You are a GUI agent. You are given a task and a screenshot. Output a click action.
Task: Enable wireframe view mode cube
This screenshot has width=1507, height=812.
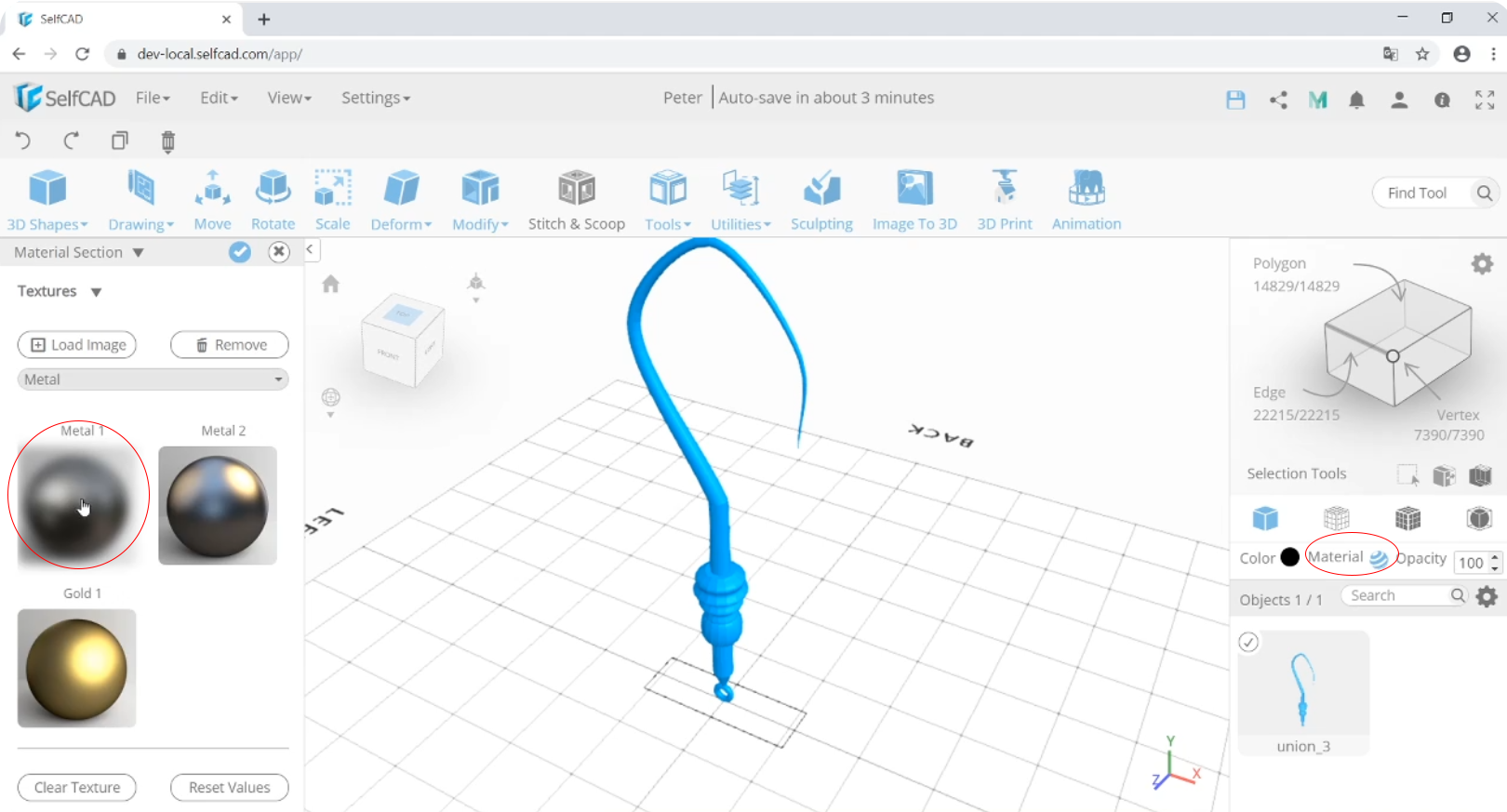(x=1336, y=518)
